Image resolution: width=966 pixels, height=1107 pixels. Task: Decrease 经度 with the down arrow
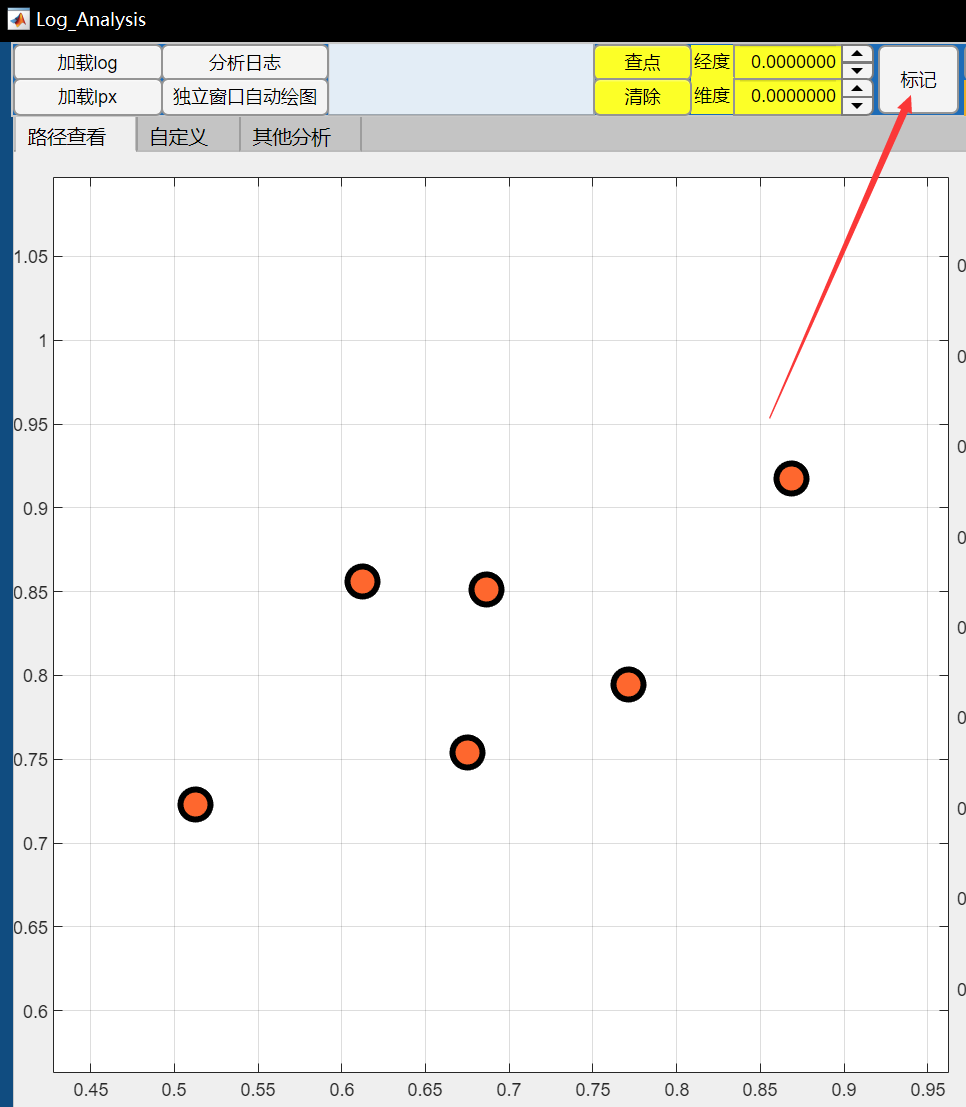(857, 70)
